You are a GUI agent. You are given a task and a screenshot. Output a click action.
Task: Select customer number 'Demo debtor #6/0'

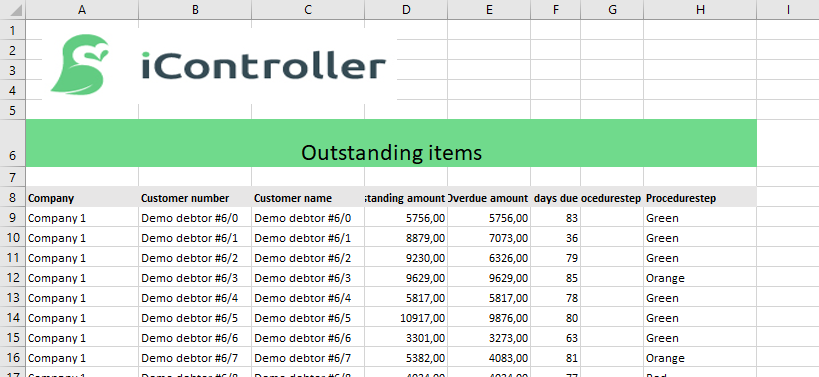195,217
